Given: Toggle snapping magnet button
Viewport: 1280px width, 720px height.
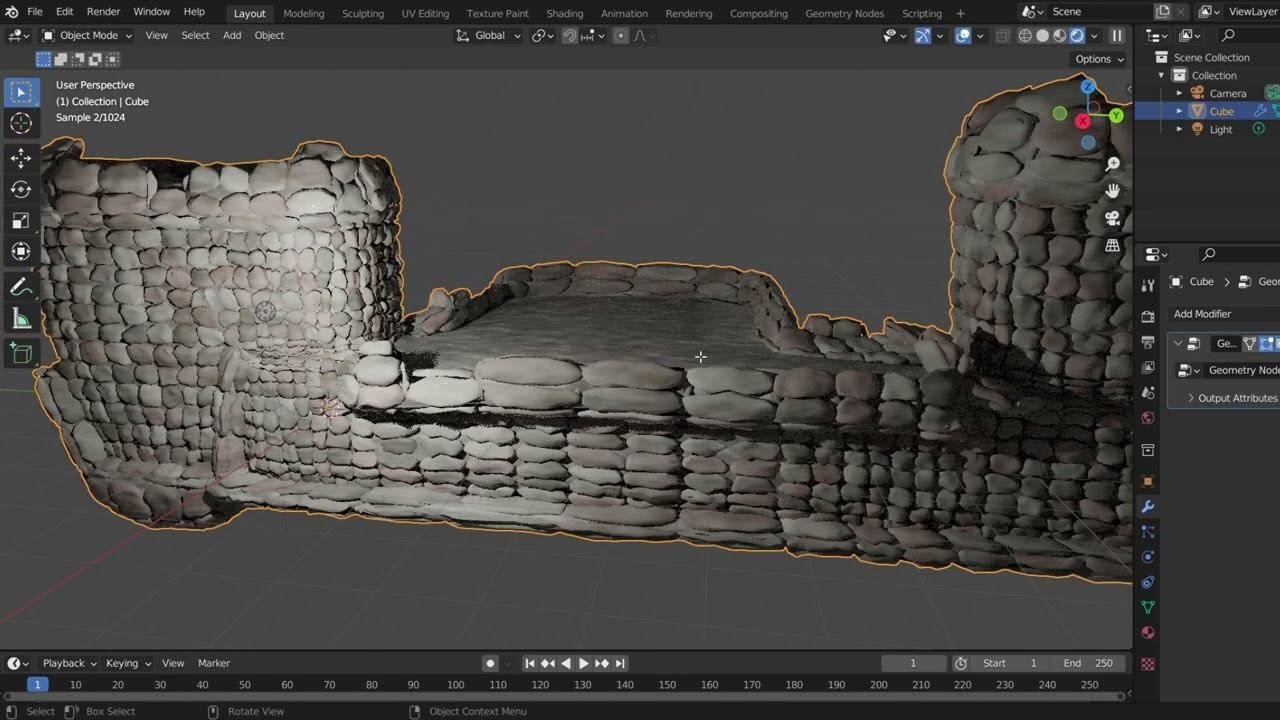Looking at the screenshot, I should (569, 35).
